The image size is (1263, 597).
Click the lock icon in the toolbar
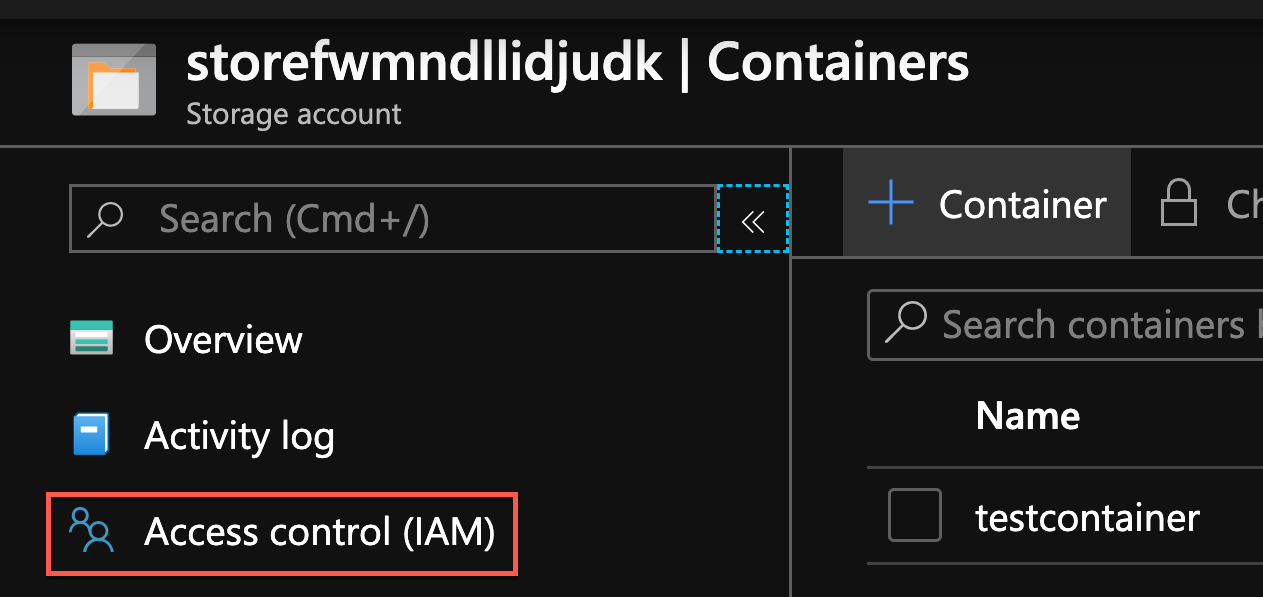[1178, 204]
